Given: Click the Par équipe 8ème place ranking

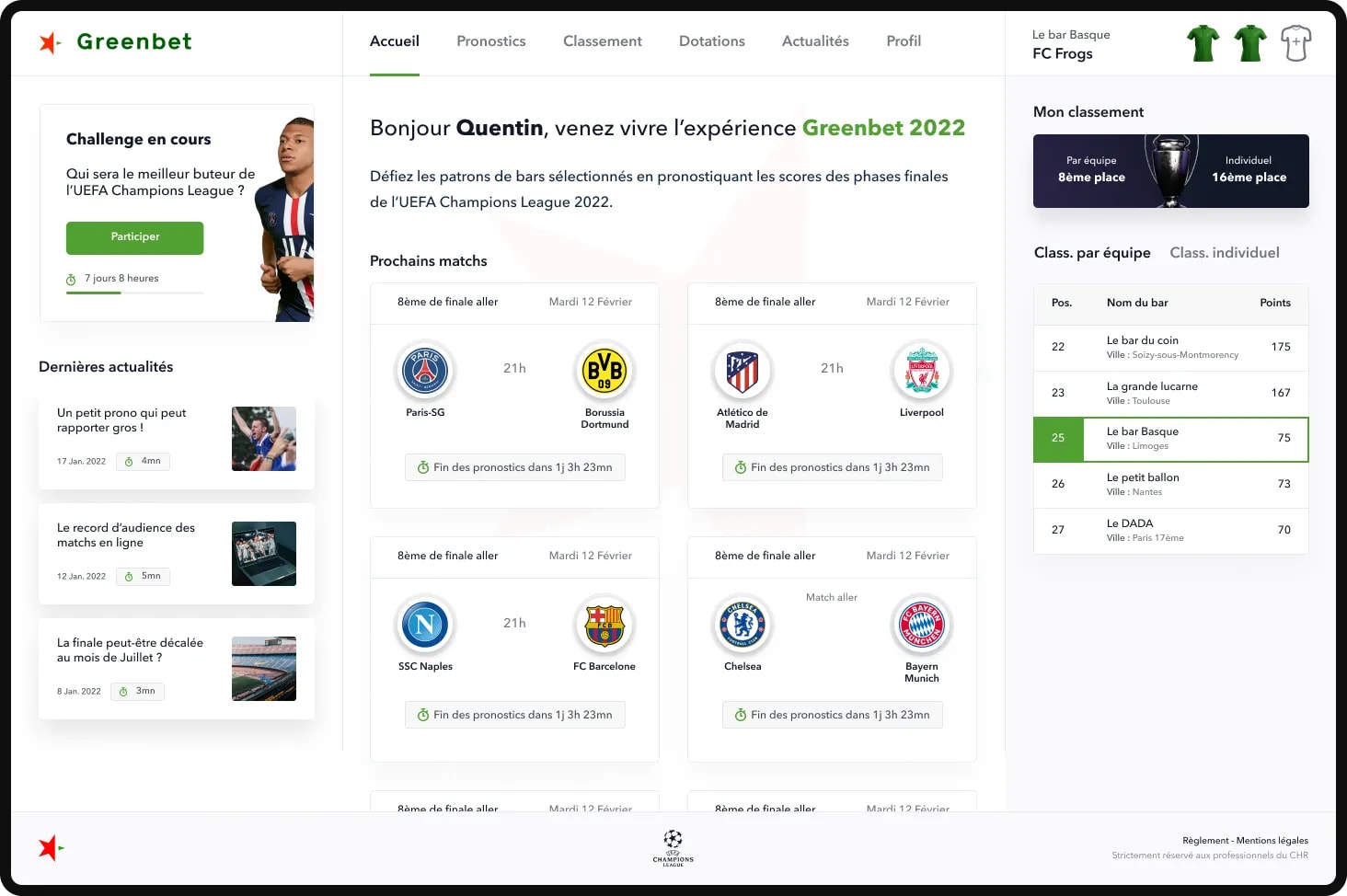Looking at the screenshot, I should (1091, 169).
